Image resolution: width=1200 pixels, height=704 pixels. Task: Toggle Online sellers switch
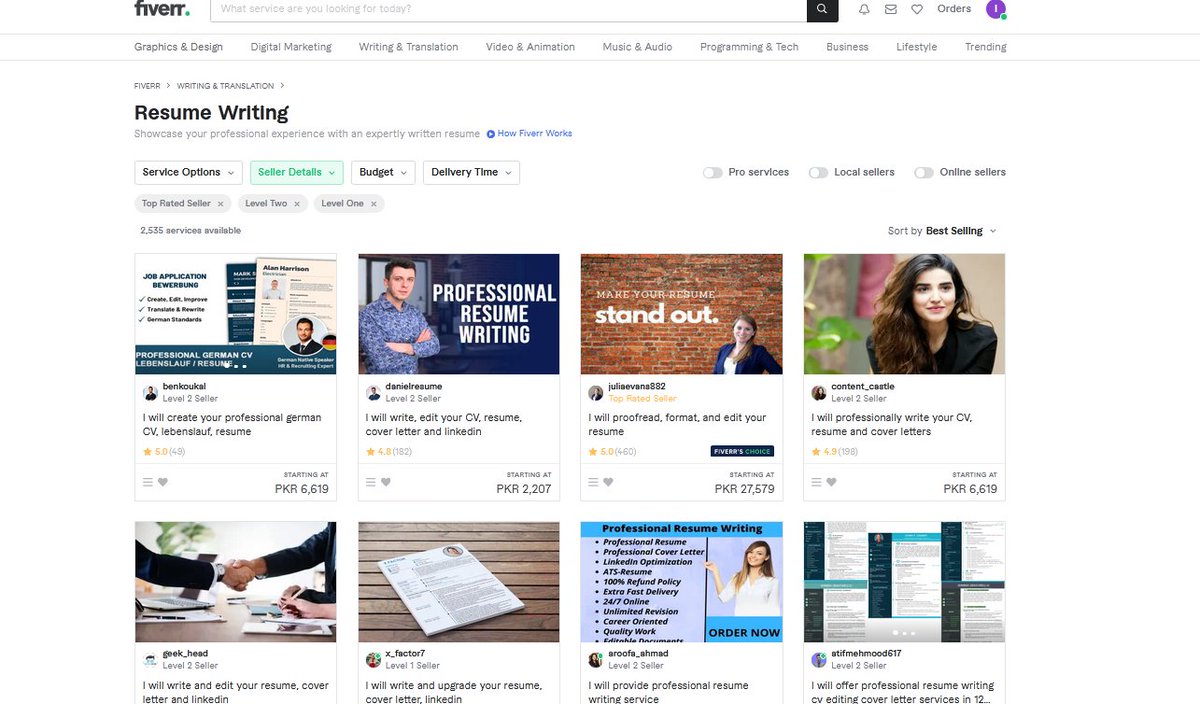click(x=923, y=172)
